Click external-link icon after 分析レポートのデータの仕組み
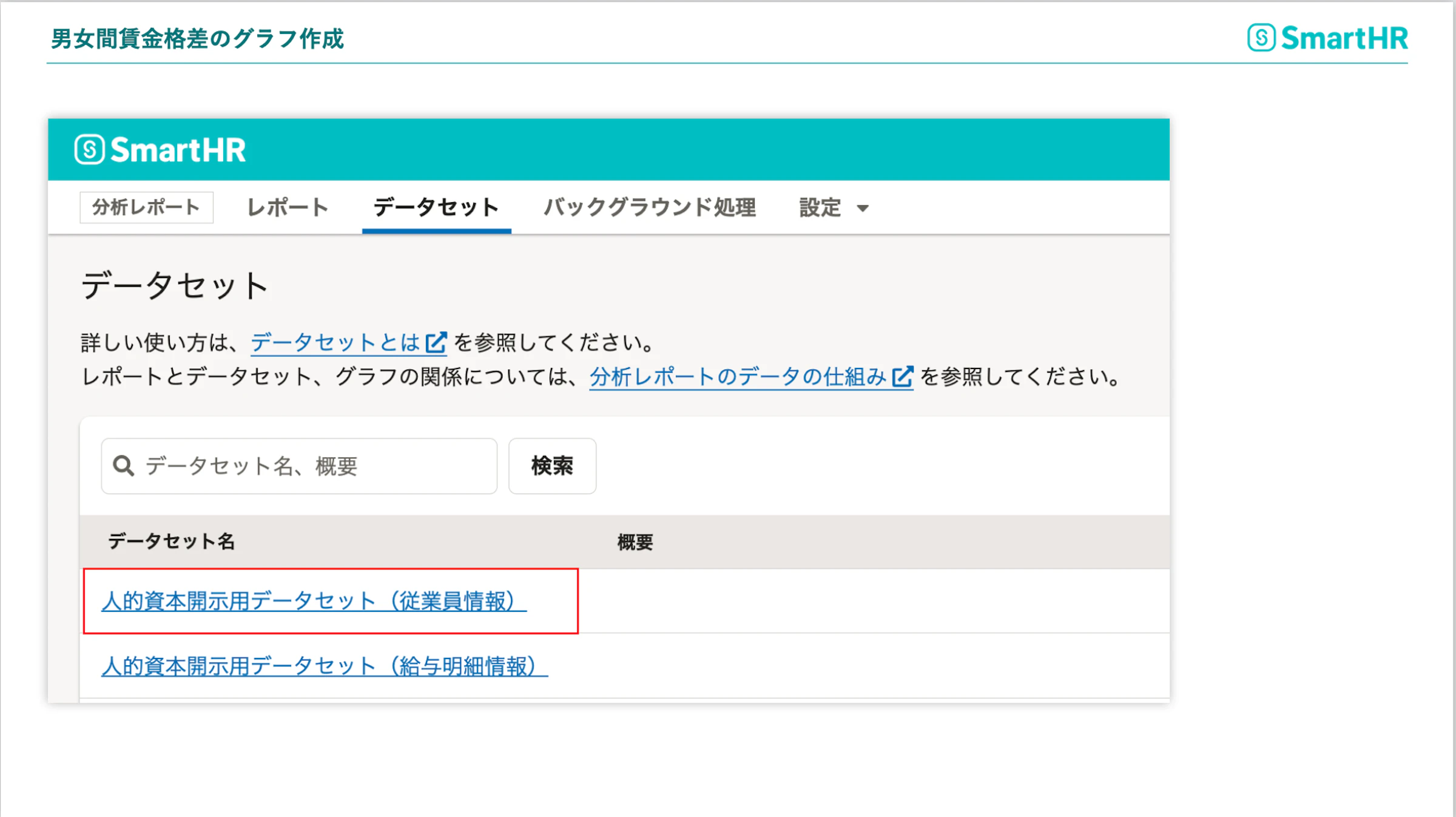Screen dimensions: 1456x817 click(903, 377)
